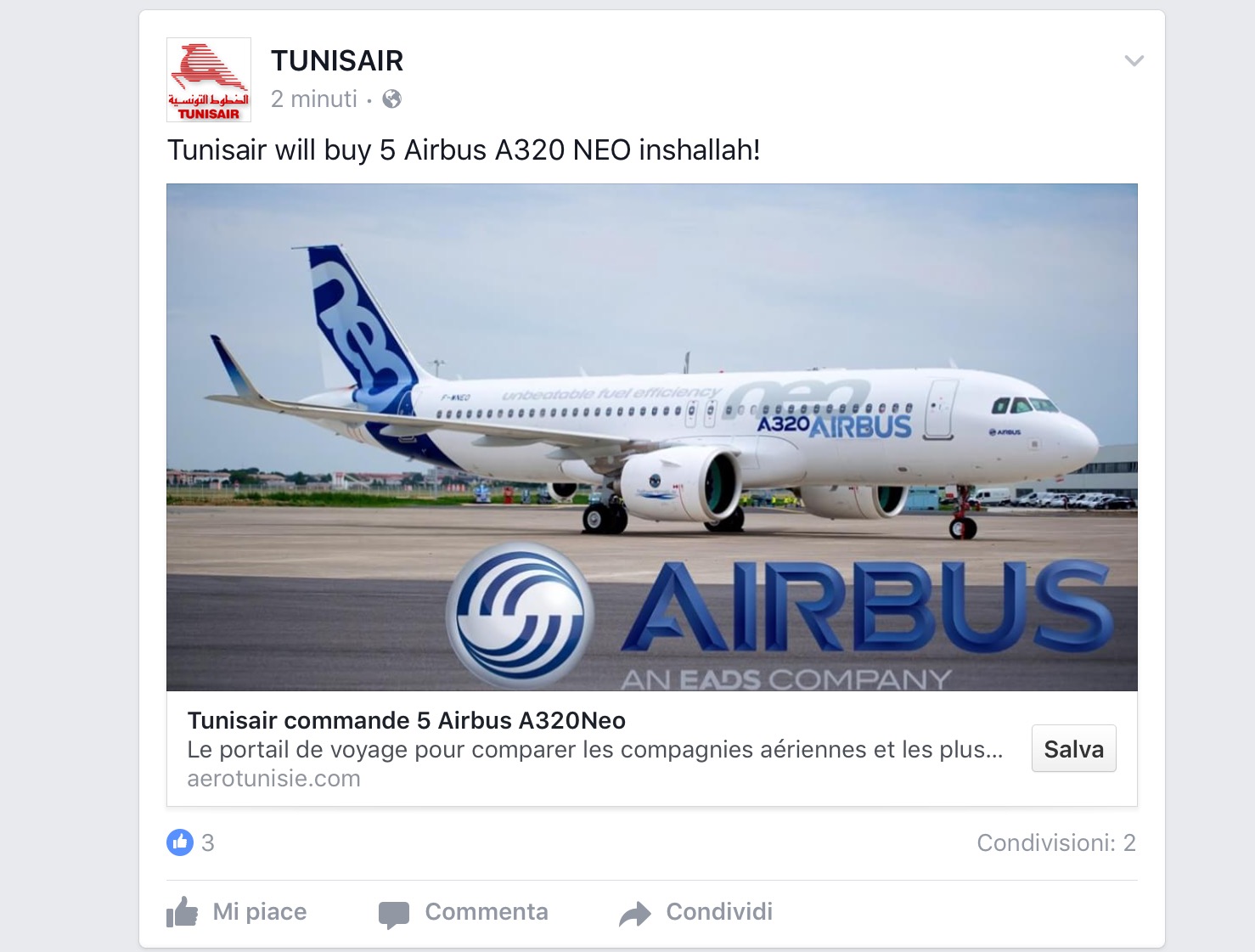
Task: Click the article description text preview
Action: click(594, 750)
